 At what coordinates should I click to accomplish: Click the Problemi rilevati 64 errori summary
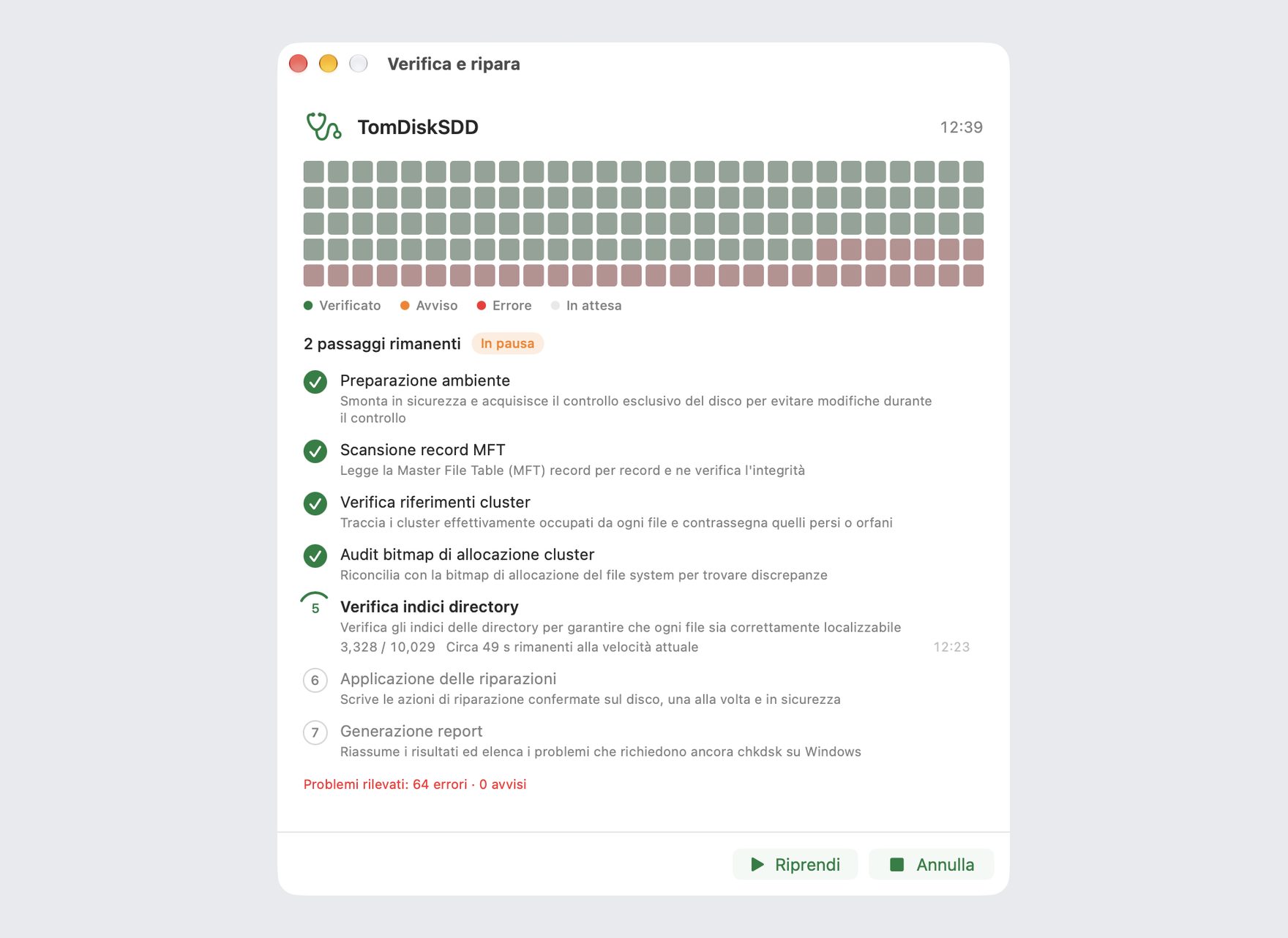pos(415,784)
